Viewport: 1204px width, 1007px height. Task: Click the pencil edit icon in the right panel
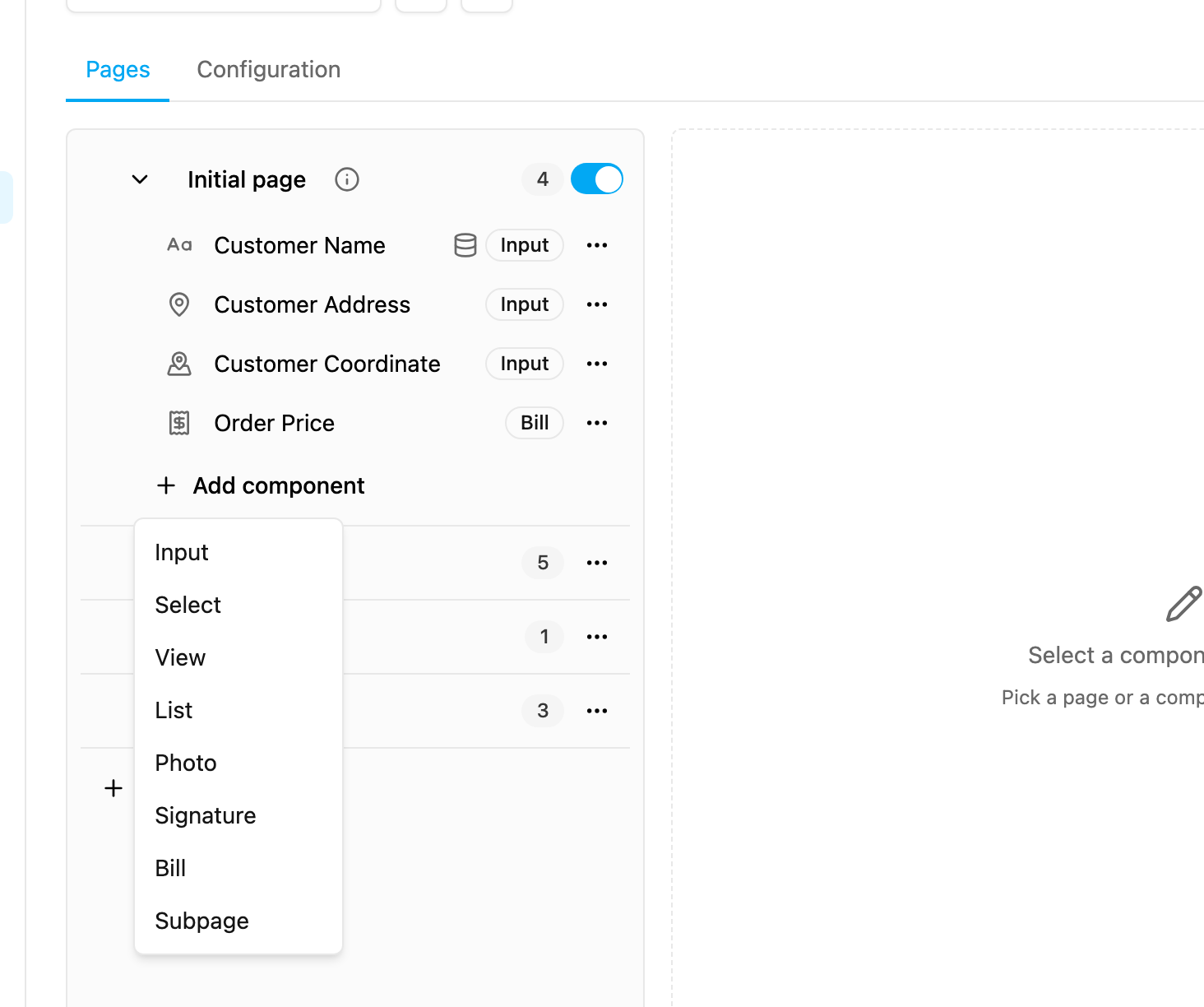click(x=1184, y=604)
